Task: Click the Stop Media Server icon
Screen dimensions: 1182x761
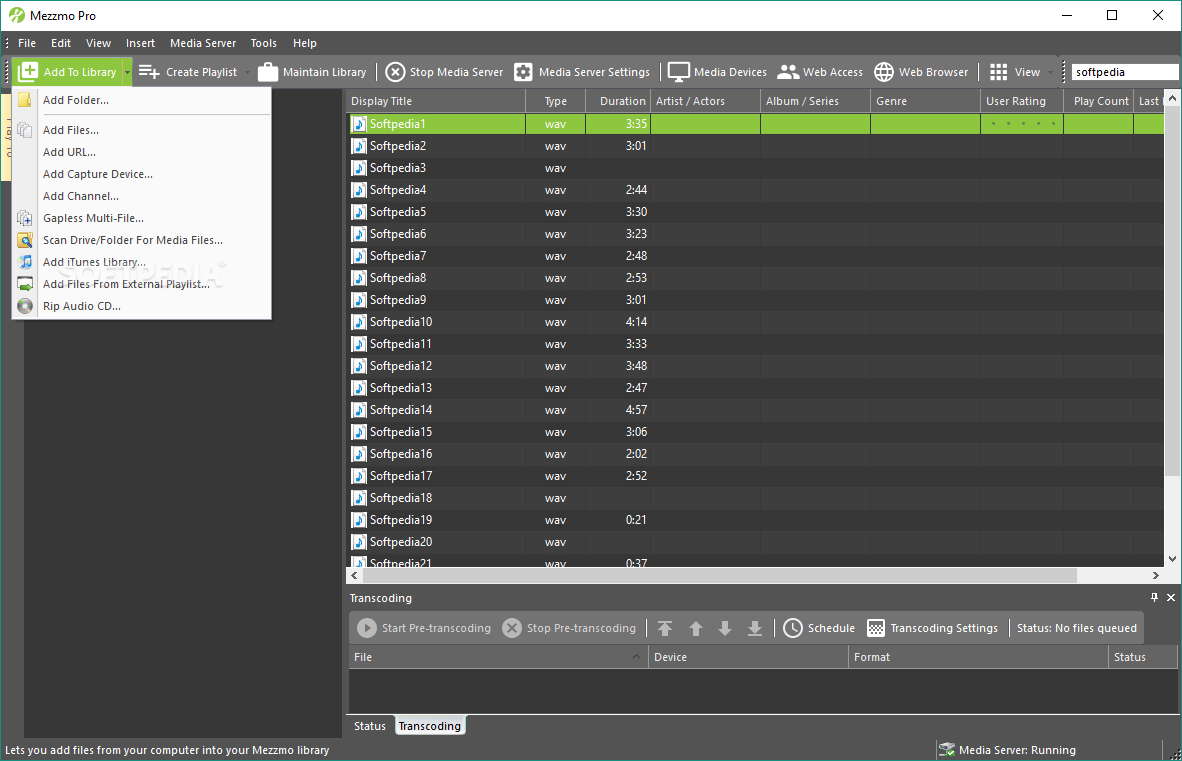Action: [395, 72]
